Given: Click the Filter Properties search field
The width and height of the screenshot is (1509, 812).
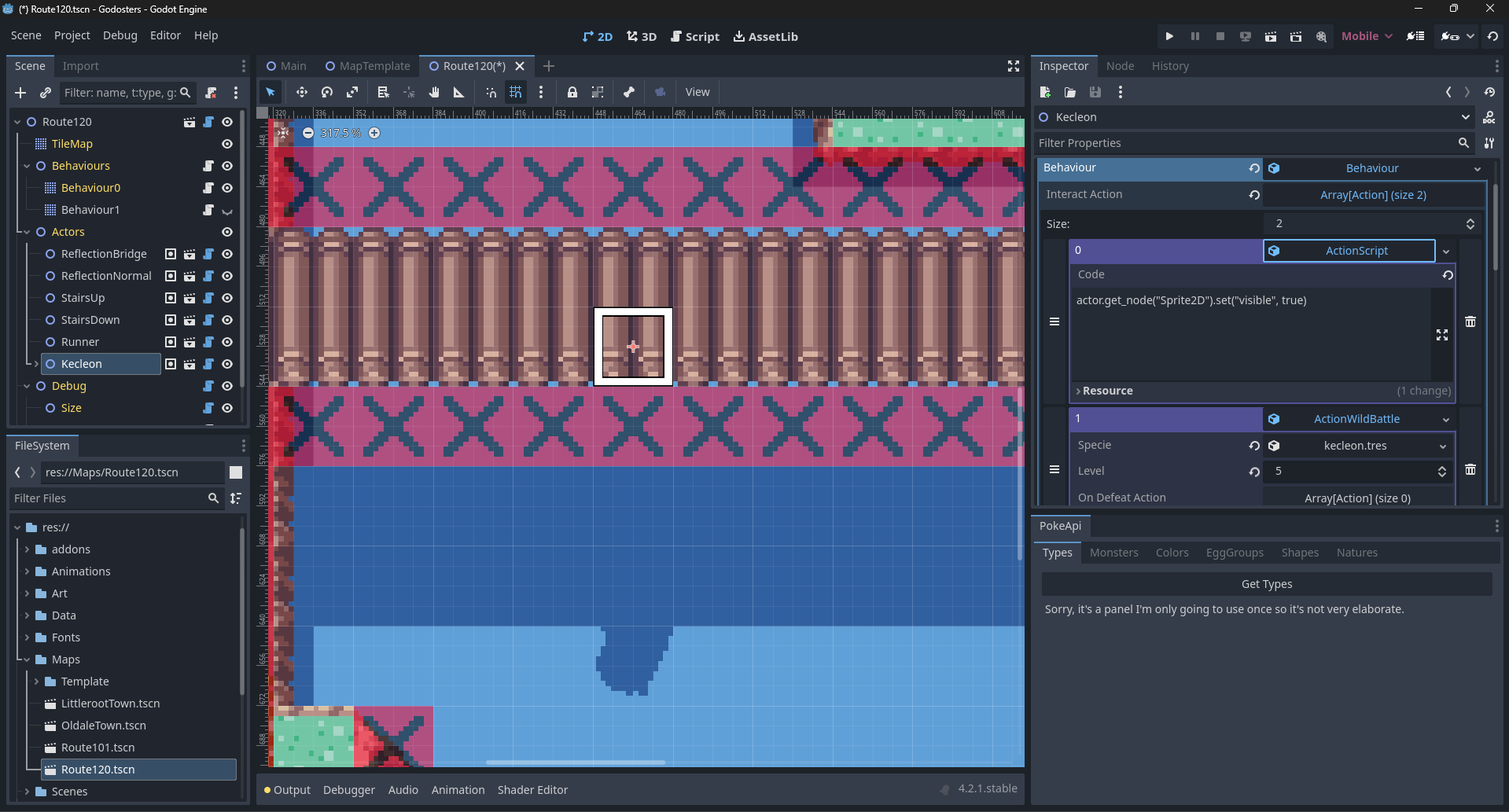Looking at the screenshot, I should pos(1245,143).
